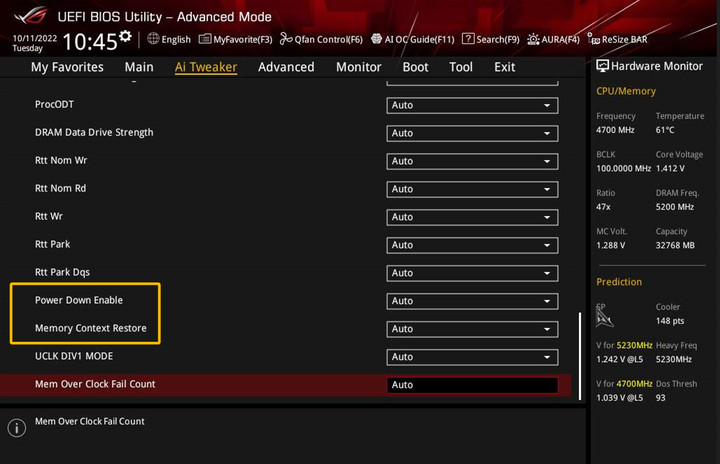Select the Rtt Park Dqs label
Viewport: 720px width, 464px height.
tap(62, 272)
